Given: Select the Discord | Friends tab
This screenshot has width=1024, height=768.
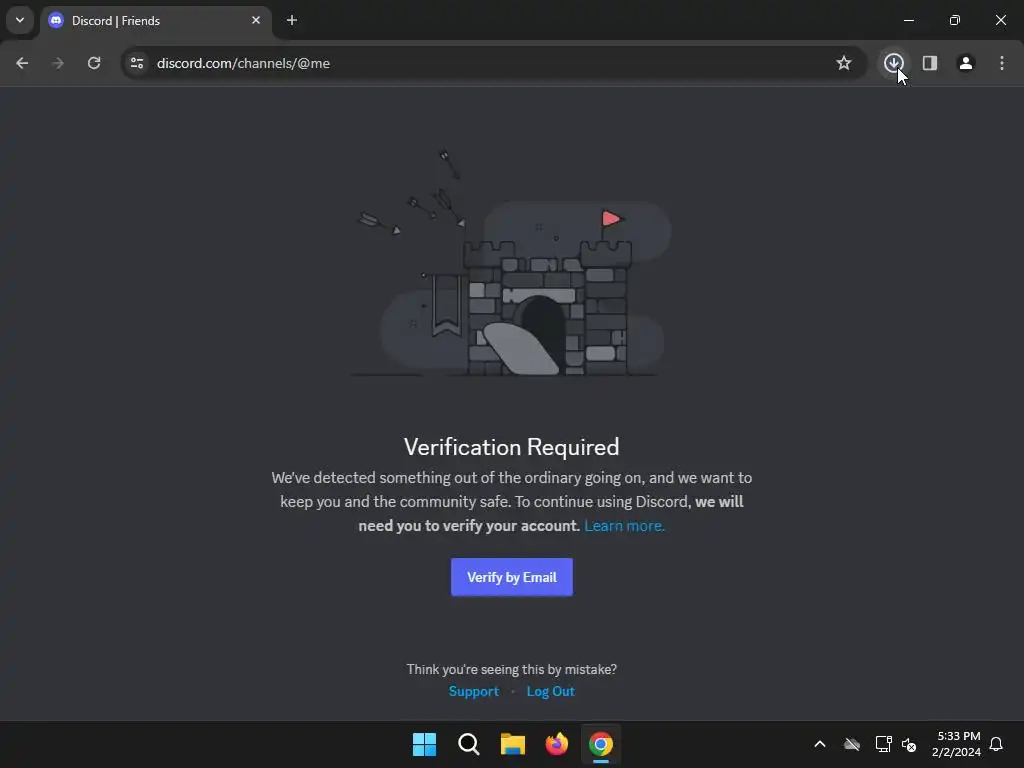Looking at the screenshot, I should tap(155, 21).
